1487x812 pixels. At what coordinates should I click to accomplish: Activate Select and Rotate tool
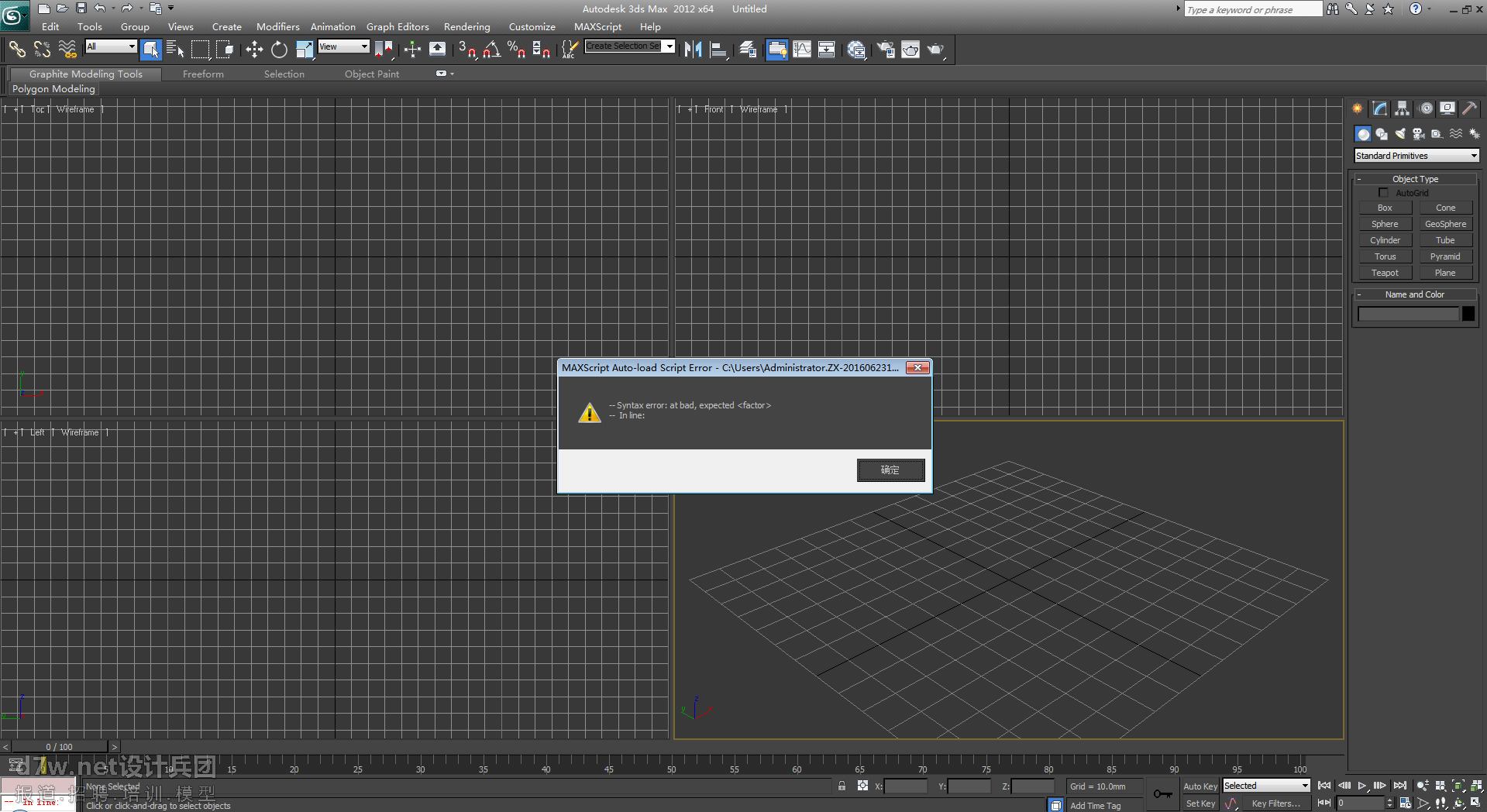279,50
